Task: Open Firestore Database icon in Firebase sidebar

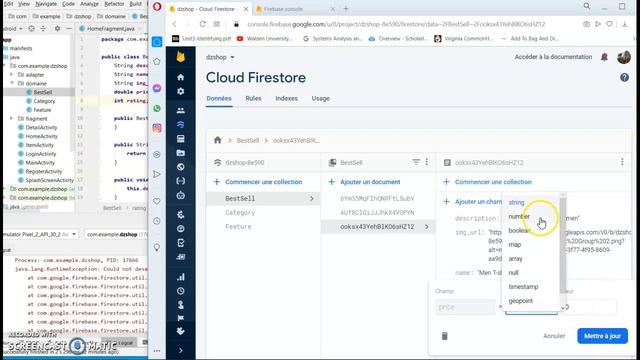Action: click(180, 124)
